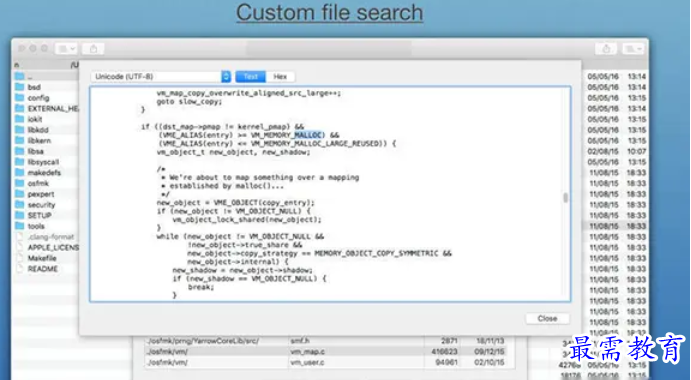
Task: Click the left share toolbar icon
Action: coord(93,48)
